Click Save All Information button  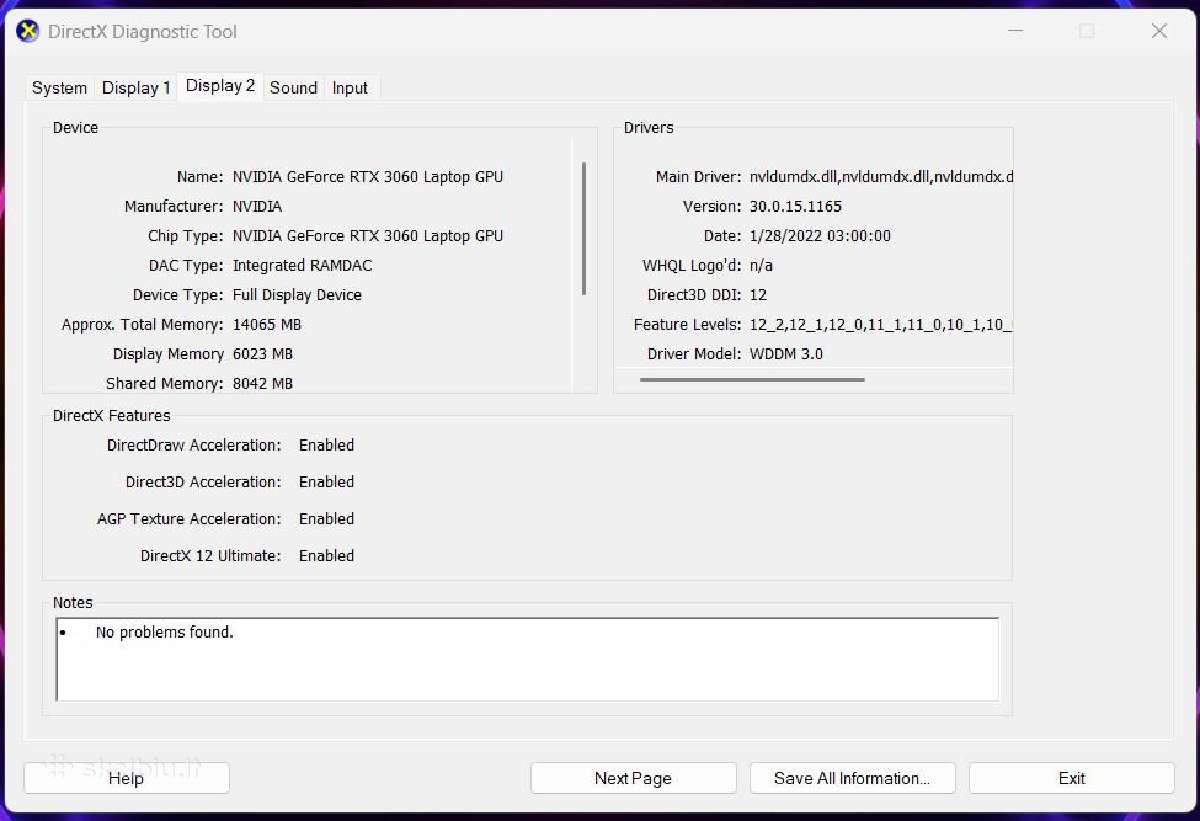(x=851, y=778)
